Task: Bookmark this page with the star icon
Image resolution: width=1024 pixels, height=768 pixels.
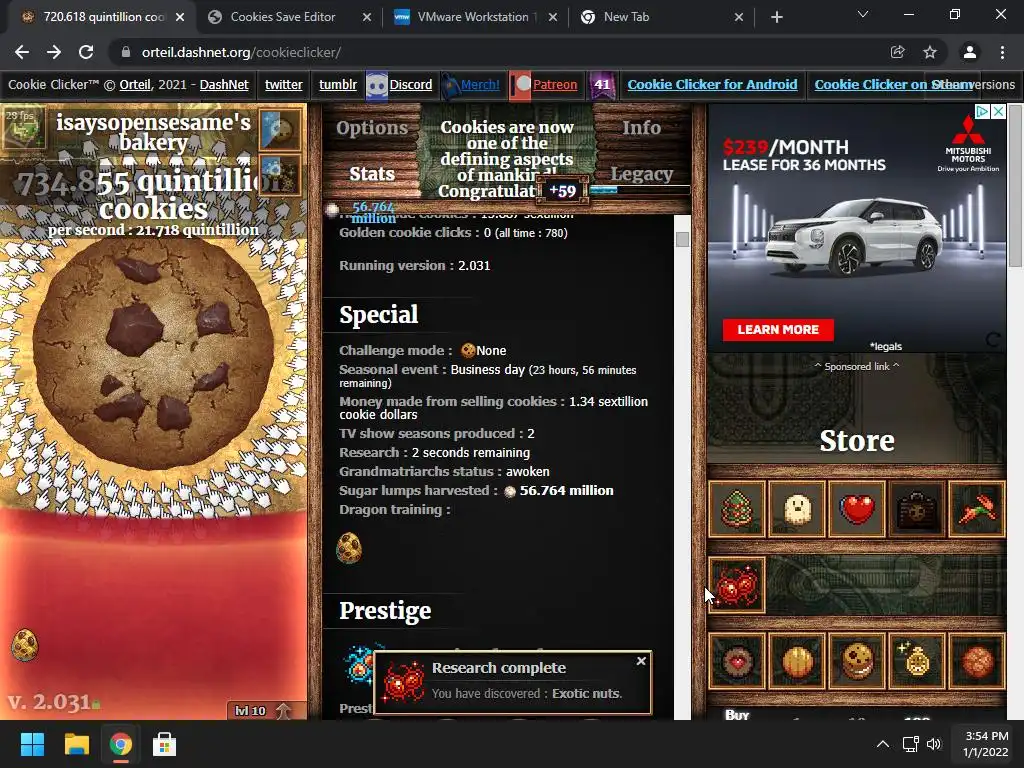Action: (930, 52)
